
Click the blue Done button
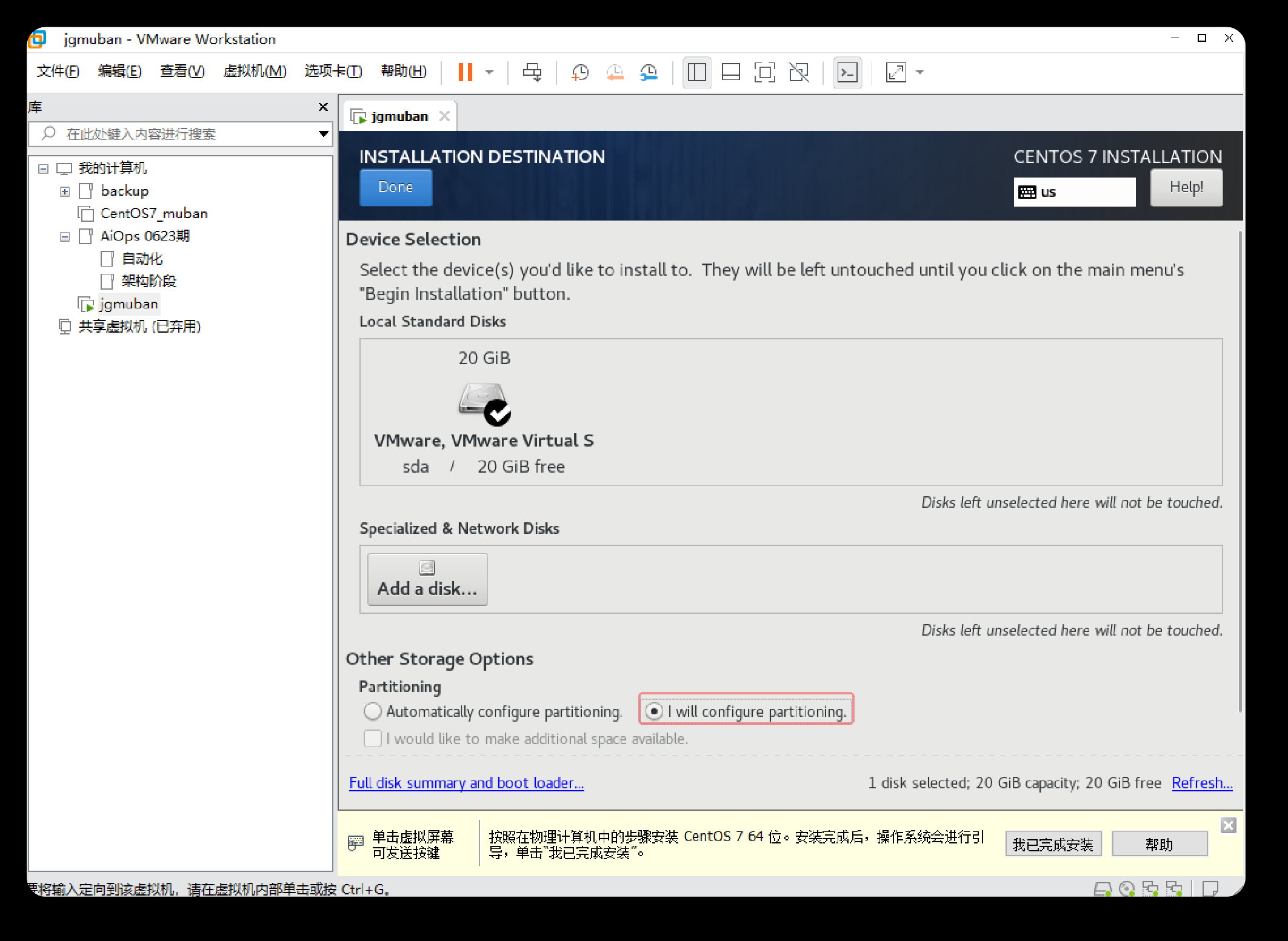(396, 187)
